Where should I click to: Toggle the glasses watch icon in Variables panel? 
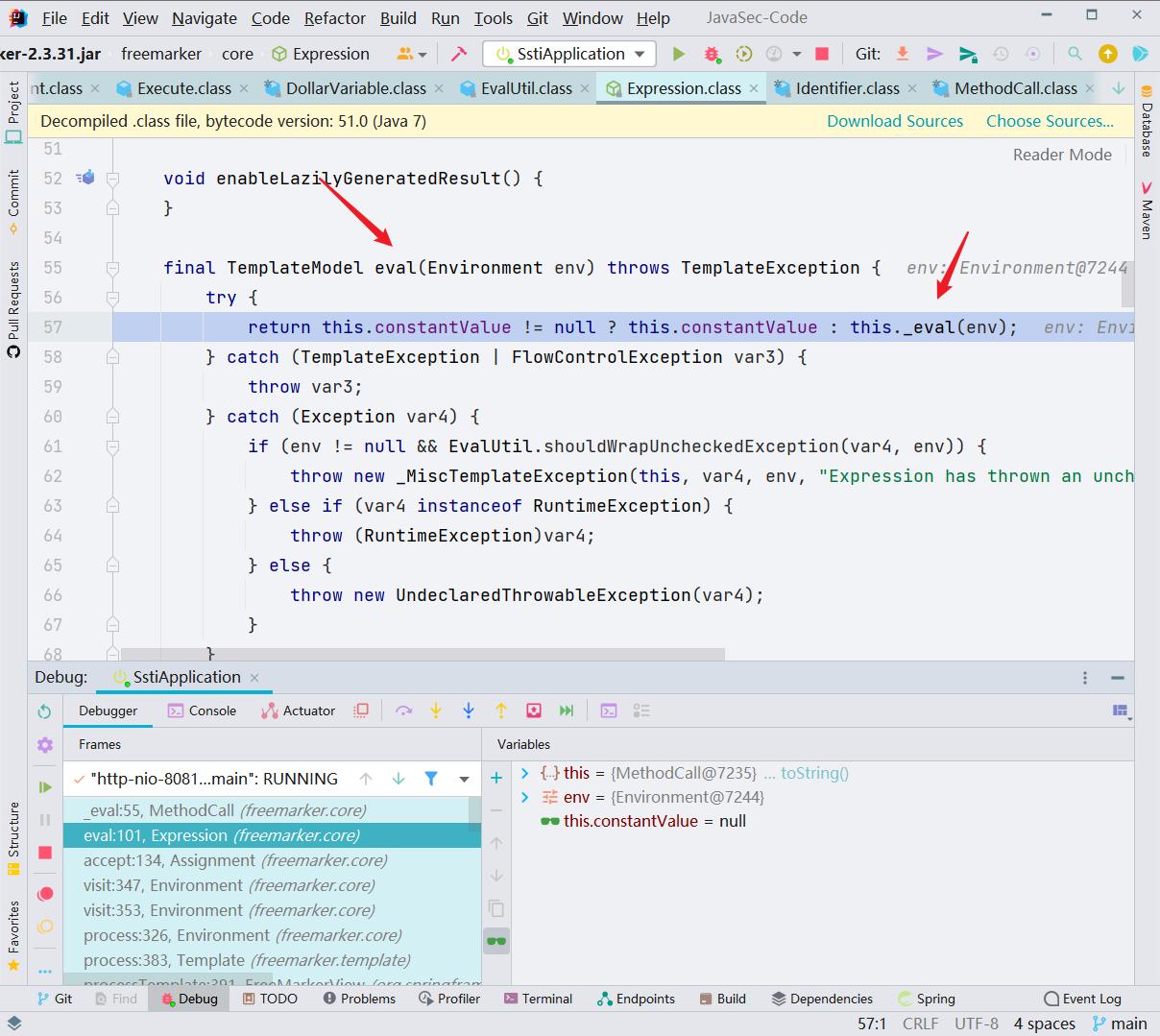pyautogui.click(x=496, y=942)
